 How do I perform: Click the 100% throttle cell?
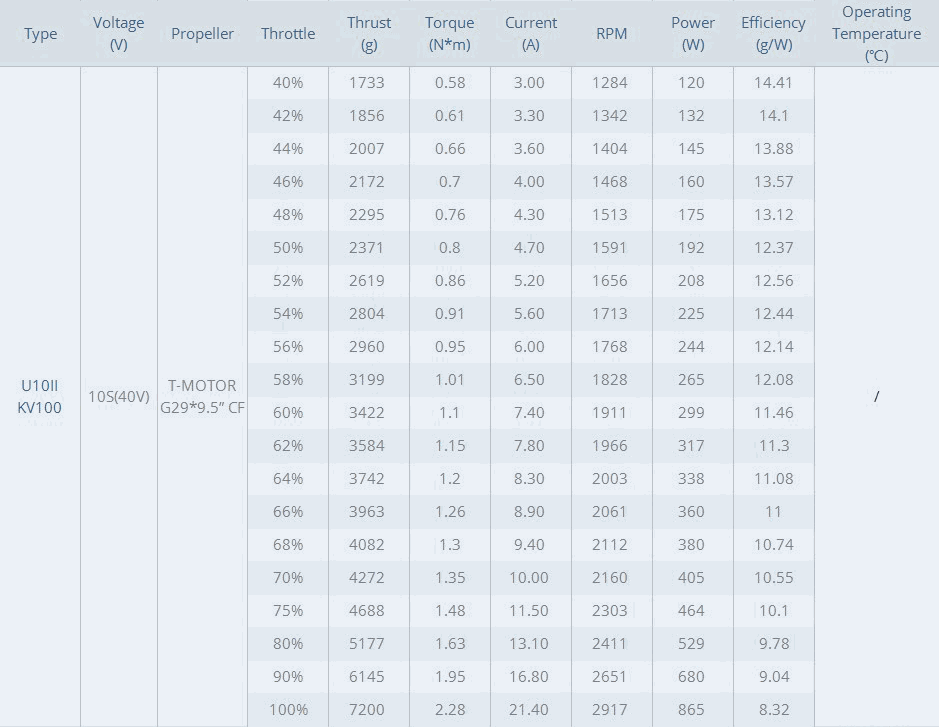click(288, 710)
